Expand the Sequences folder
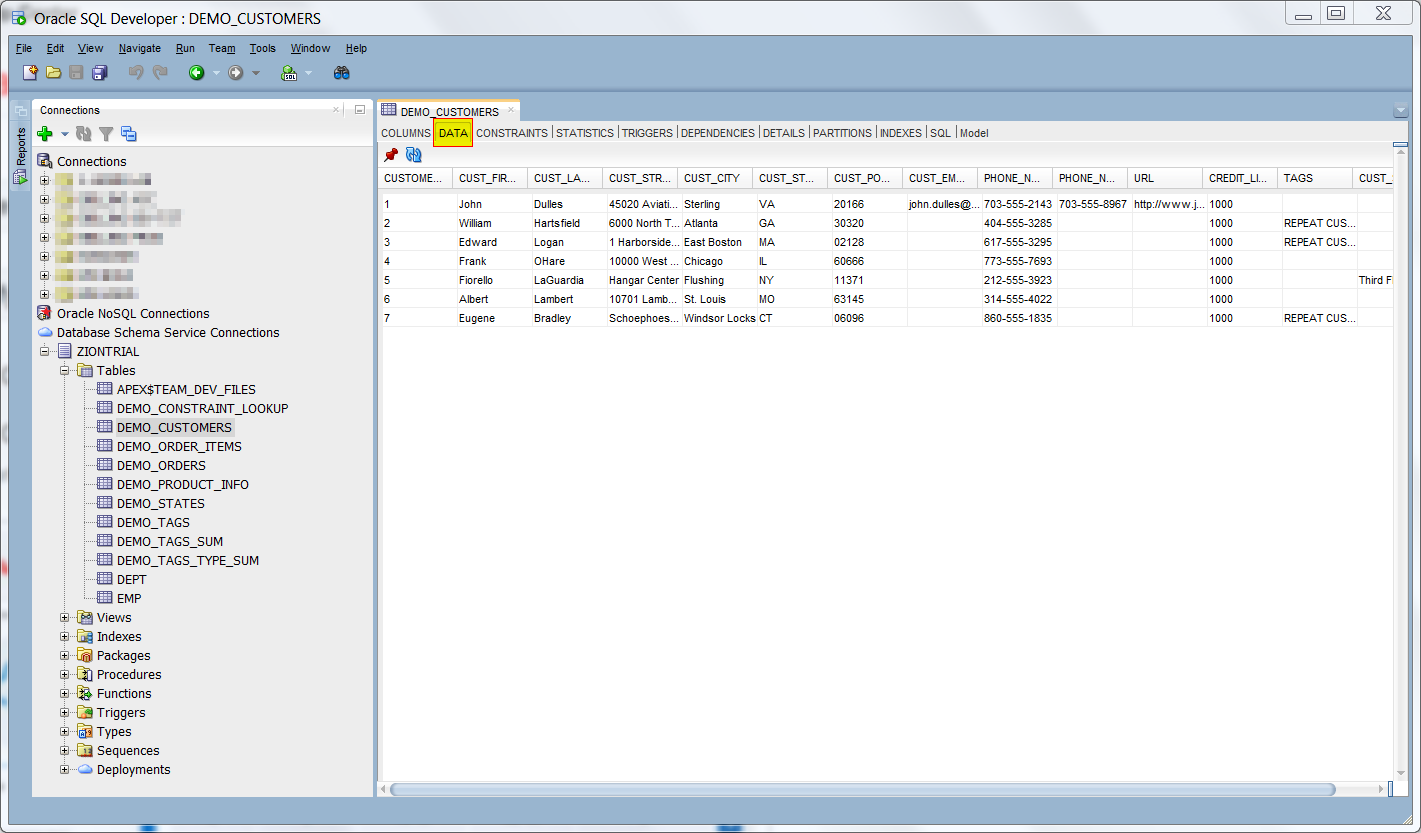1421x833 pixels. [65, 751]
